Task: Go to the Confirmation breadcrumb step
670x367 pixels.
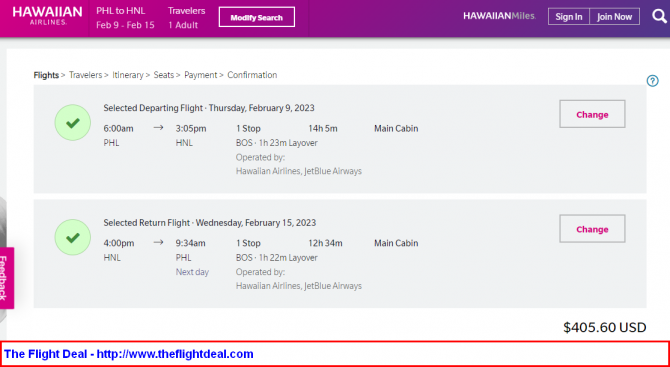Action: [x=252, y=75]
